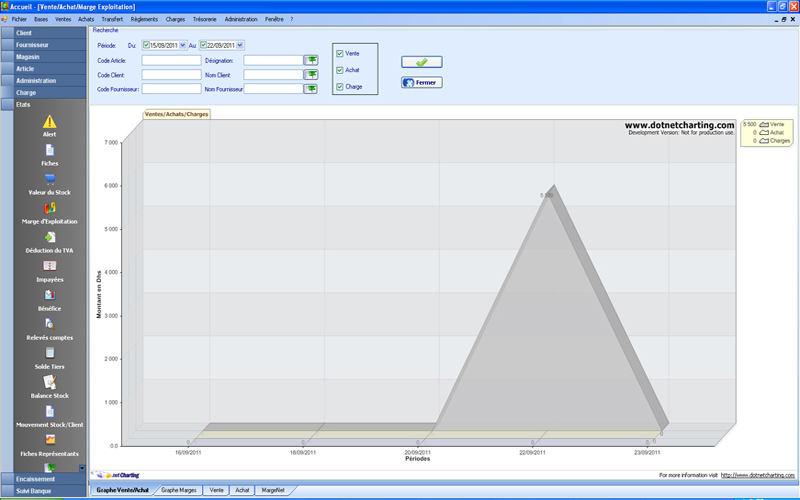This screenshot has width=800, height=500.
Task: Open the Solde Tiers calculator icon
Action: click(49, 353)
